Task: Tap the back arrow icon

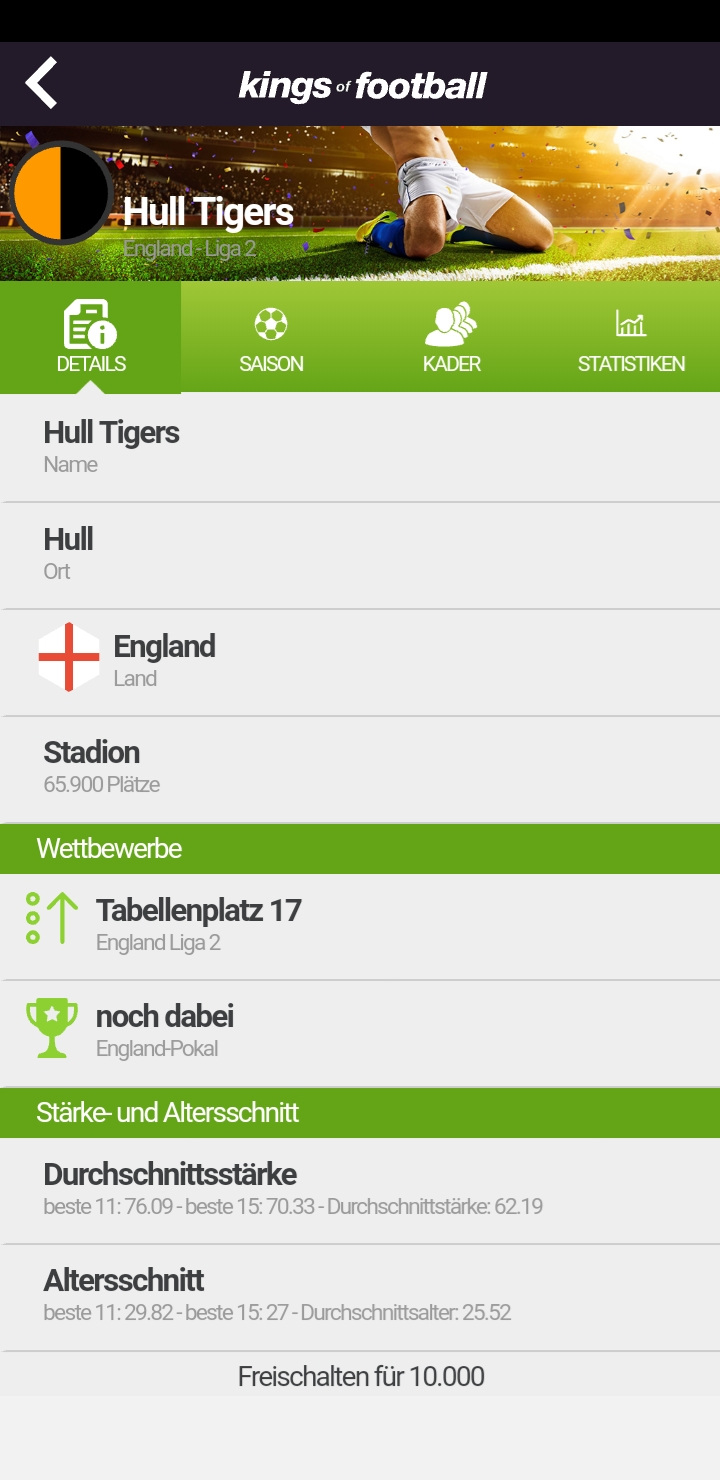Action: pyautogui.click(x=41, y=83)
